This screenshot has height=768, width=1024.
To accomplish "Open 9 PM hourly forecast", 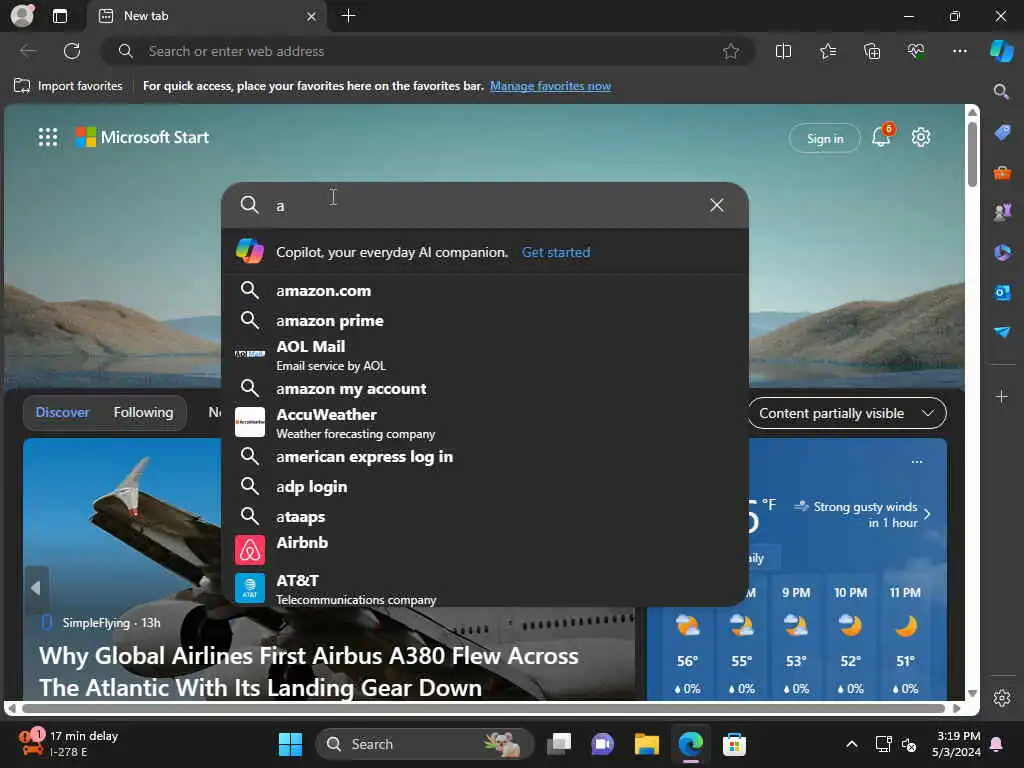I will click(x=796, y=641).
